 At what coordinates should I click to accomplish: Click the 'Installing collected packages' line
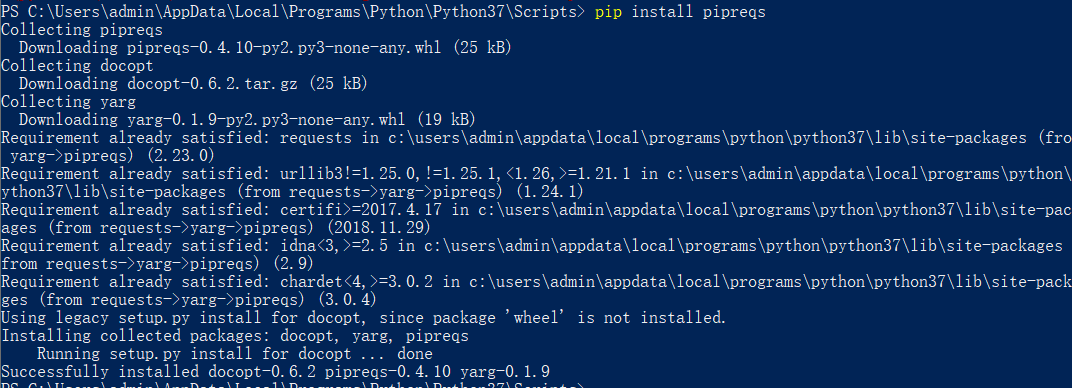(235, 335)
